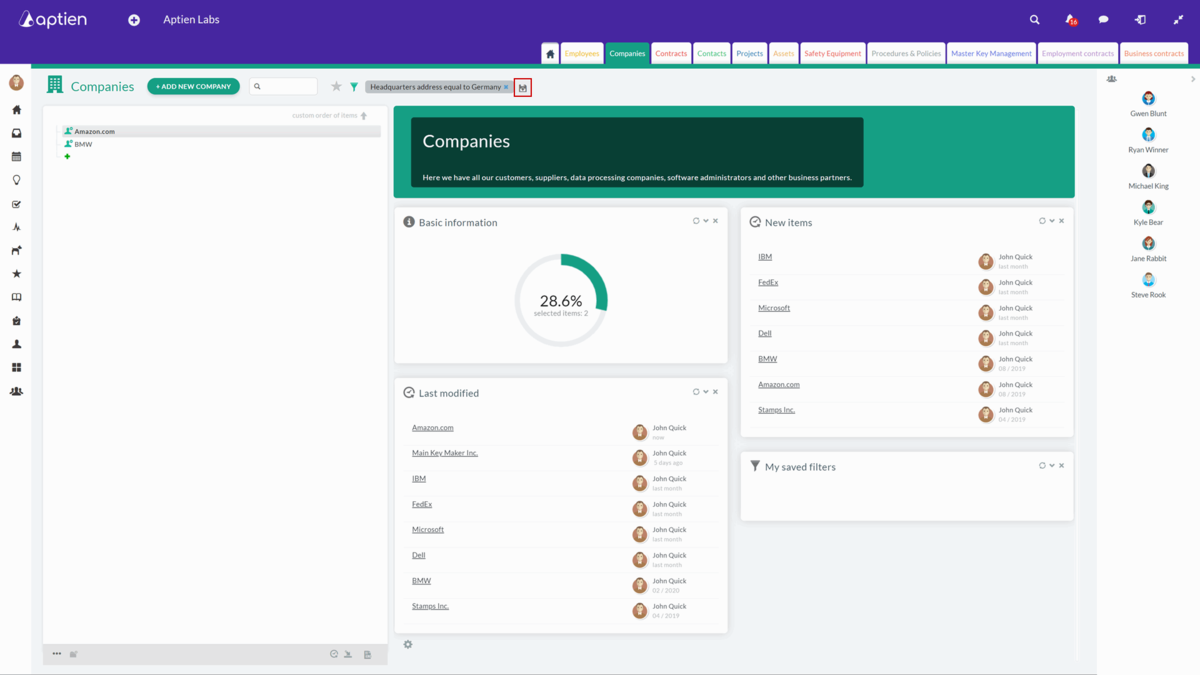Open the chat bubble icon in header

pos(1104,20)
